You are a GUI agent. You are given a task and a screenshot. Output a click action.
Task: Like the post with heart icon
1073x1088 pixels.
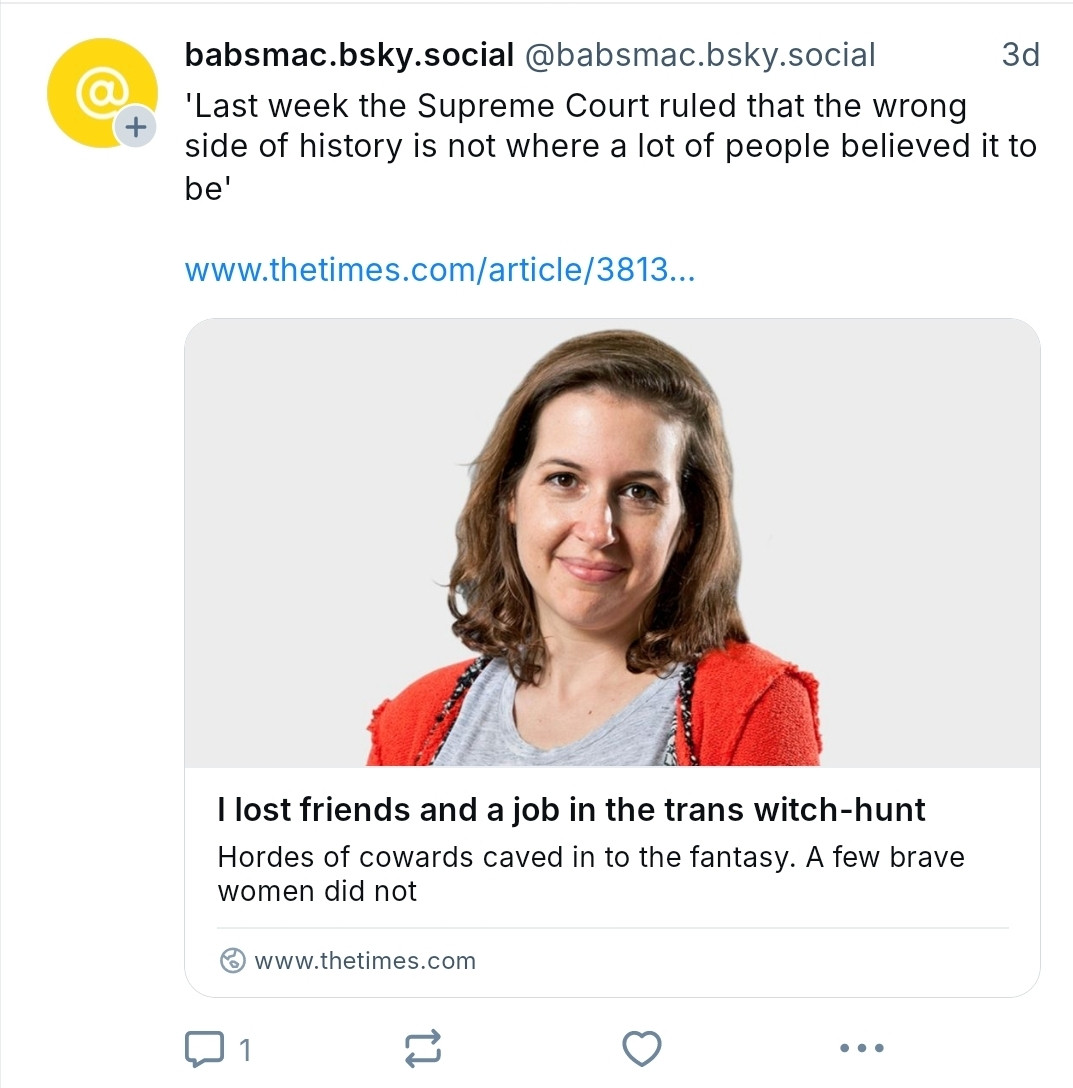point(641,1048)
